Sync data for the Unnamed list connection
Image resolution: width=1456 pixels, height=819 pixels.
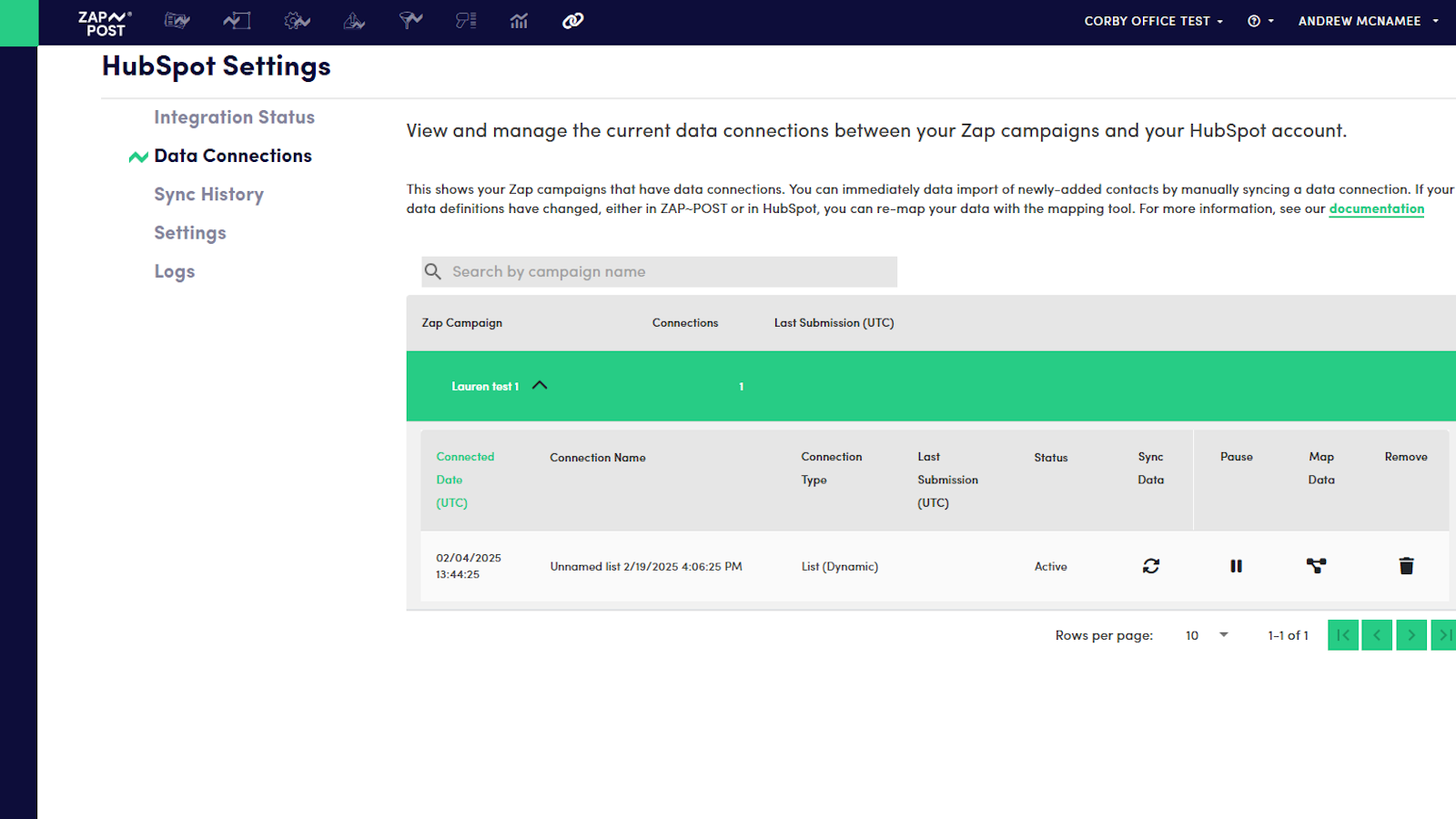(1150, 566)
